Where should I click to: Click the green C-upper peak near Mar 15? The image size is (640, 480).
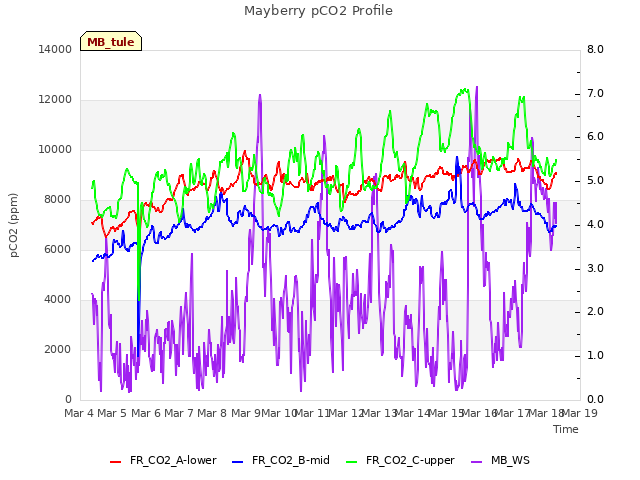coord(464,90)
